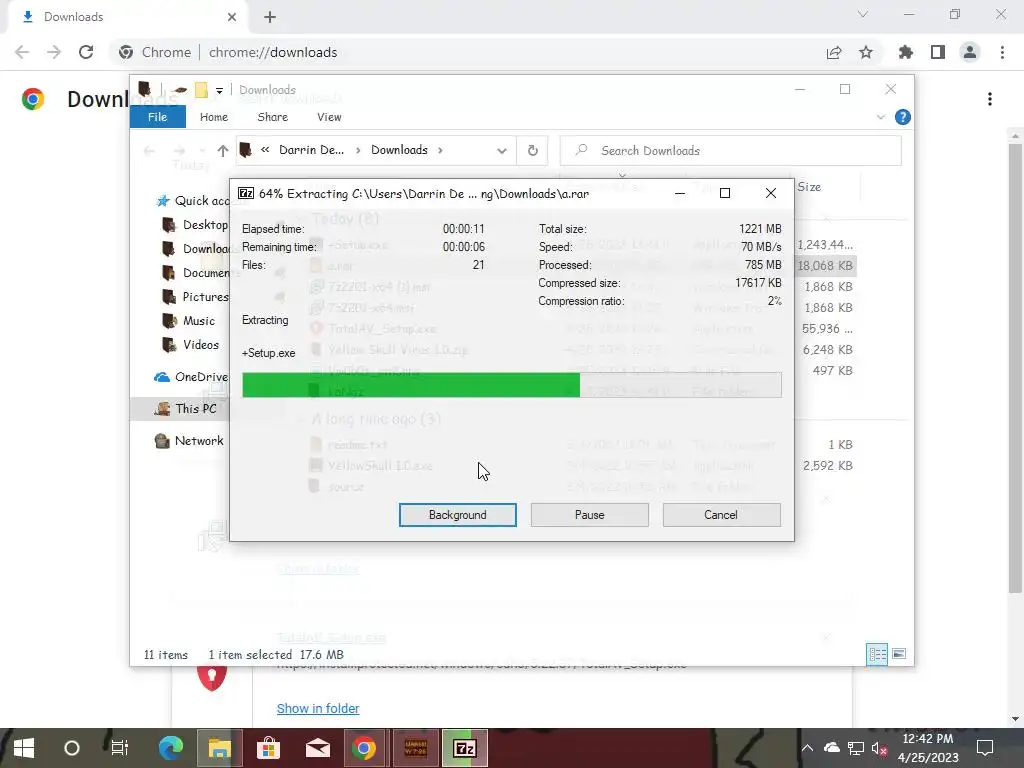Switch Explorer to large icons view
1024x768 pixels.
click(899, 654)
